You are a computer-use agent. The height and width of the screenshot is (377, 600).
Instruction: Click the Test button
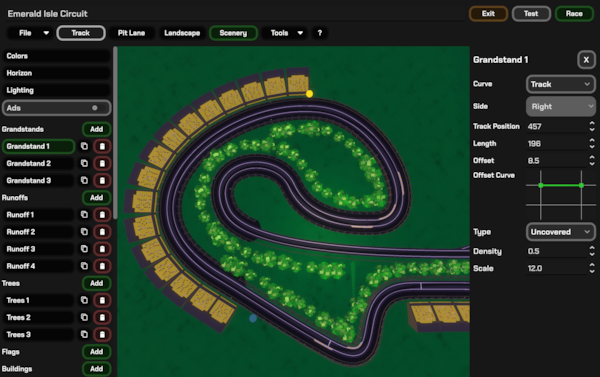pos(531,14)
